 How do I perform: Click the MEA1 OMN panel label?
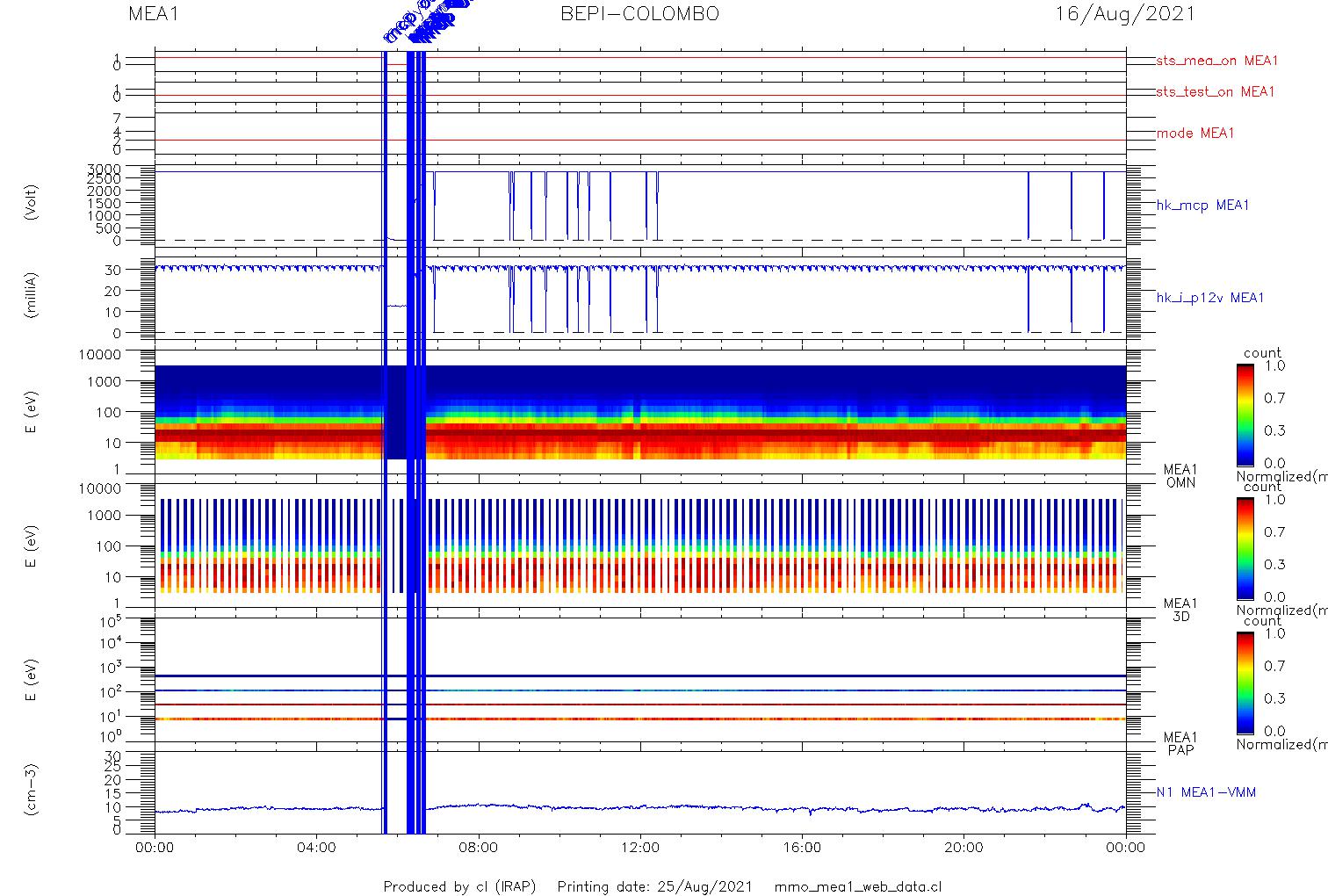[1180, 476]
